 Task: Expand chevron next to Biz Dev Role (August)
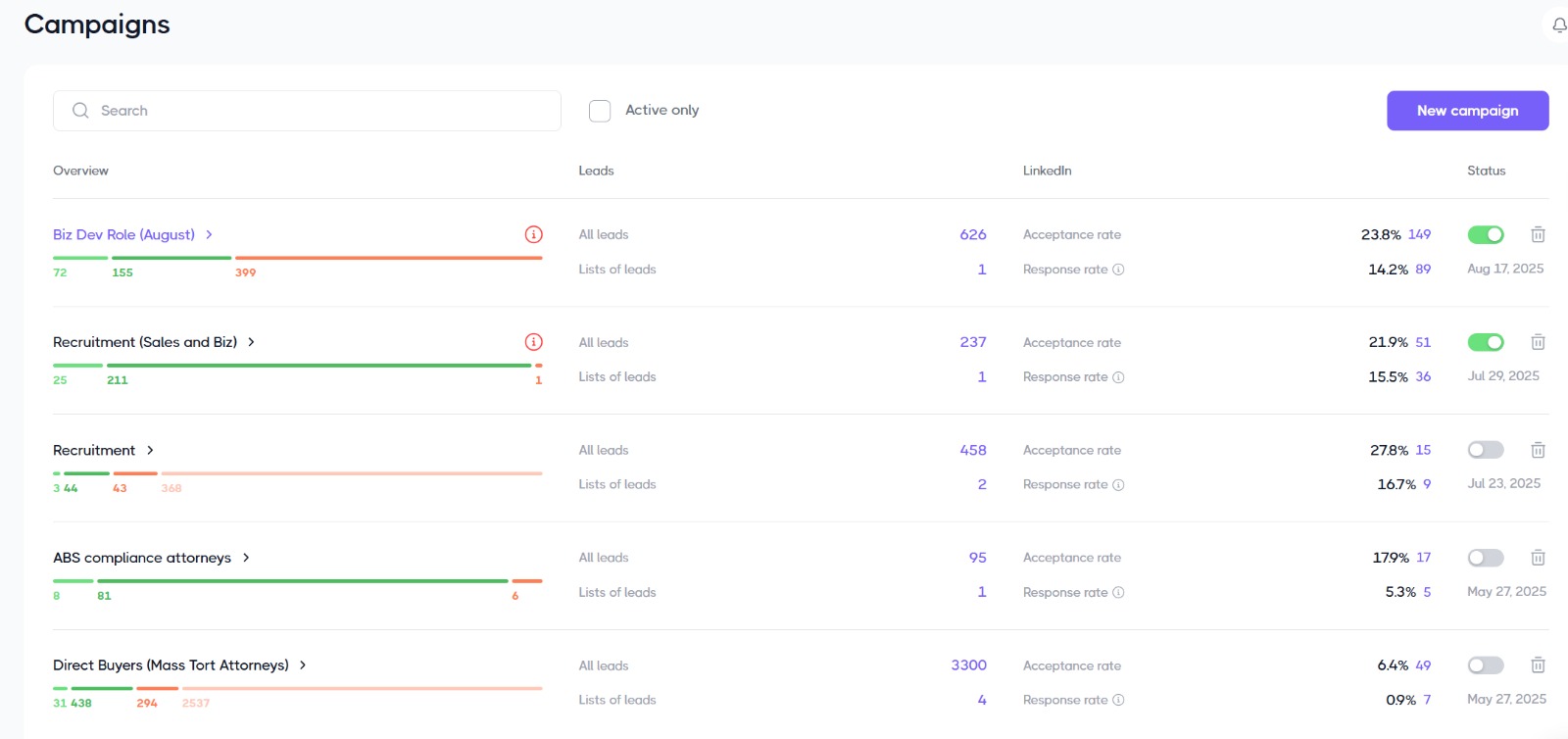209,234
